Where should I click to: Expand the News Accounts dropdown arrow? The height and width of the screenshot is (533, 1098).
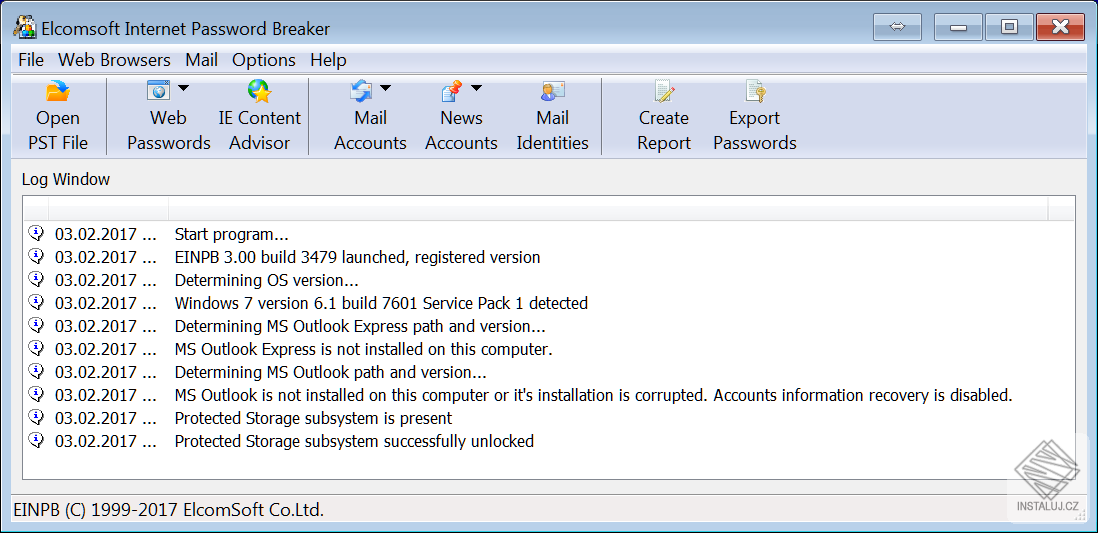coord(477,88)
